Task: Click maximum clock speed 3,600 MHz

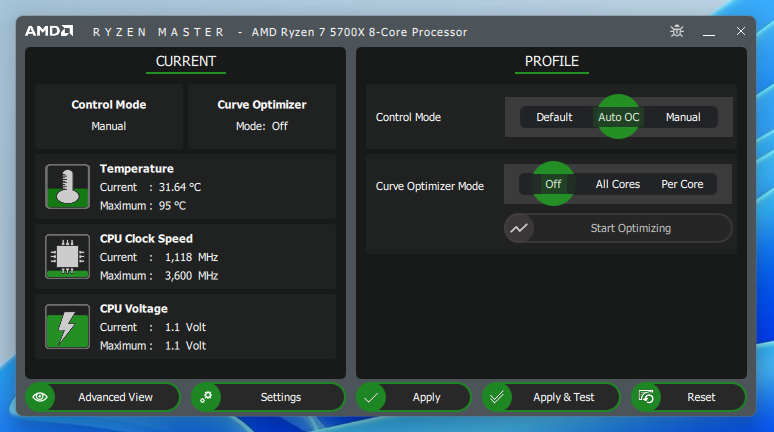Action: (192, 275)
